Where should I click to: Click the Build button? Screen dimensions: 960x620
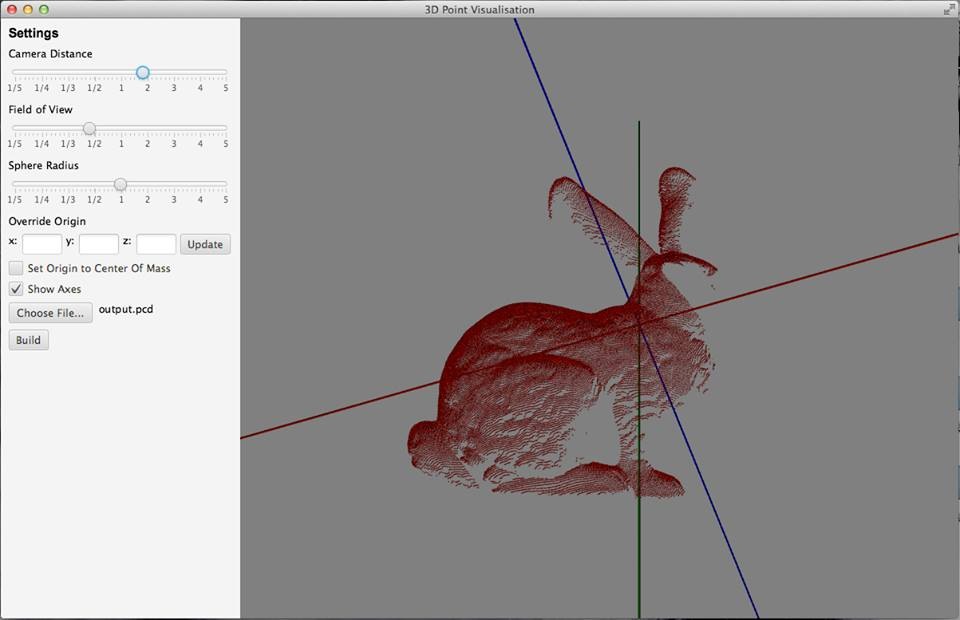click(28, 340)
